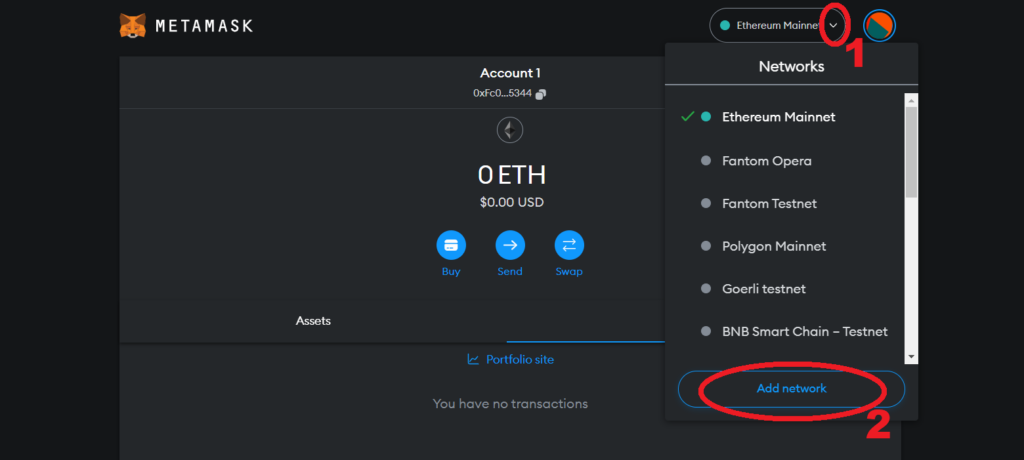This screenshot has height=460, width=1024.
Task: Click the 0 ETH balance text
Action: tap(511, 175)
